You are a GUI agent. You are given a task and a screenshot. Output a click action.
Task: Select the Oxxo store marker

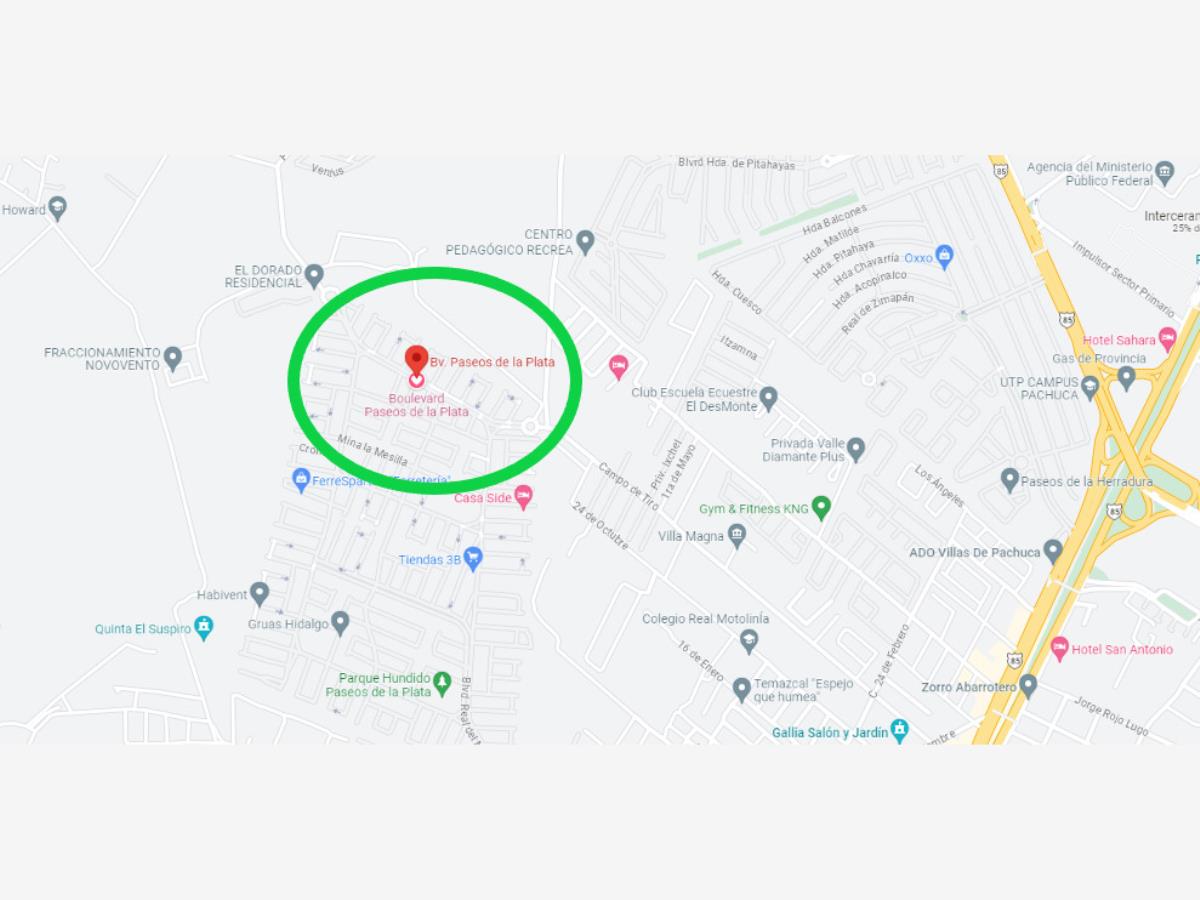(944, 256)
